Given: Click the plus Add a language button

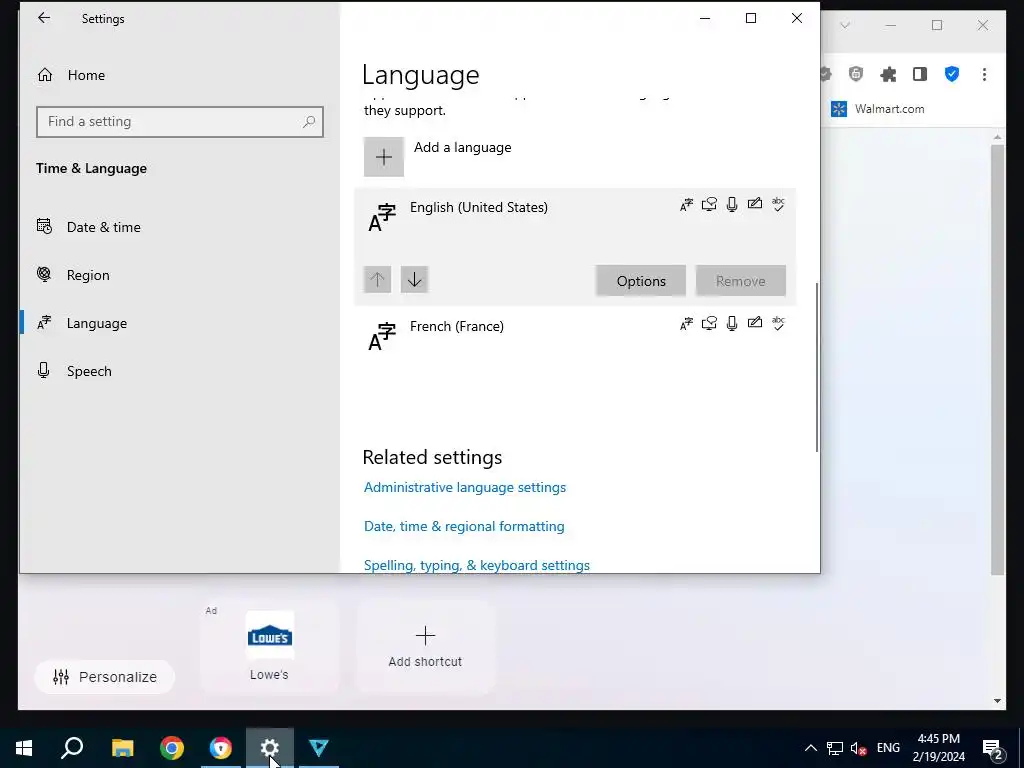Looking at the screenshot, I should point(384,157).
